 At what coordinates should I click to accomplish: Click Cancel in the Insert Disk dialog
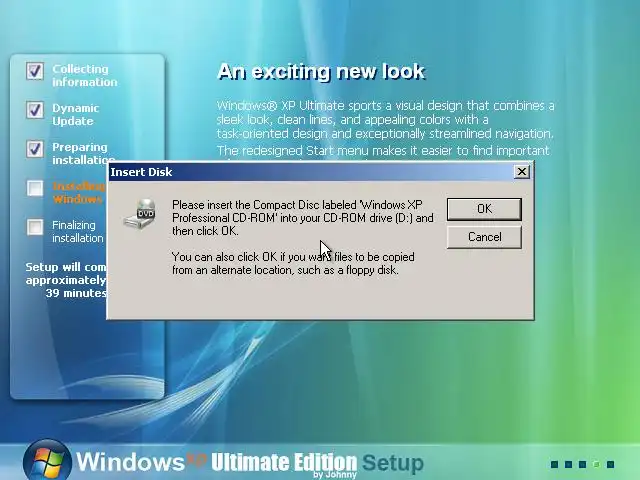pyautogui.click(x=484, y=237)
